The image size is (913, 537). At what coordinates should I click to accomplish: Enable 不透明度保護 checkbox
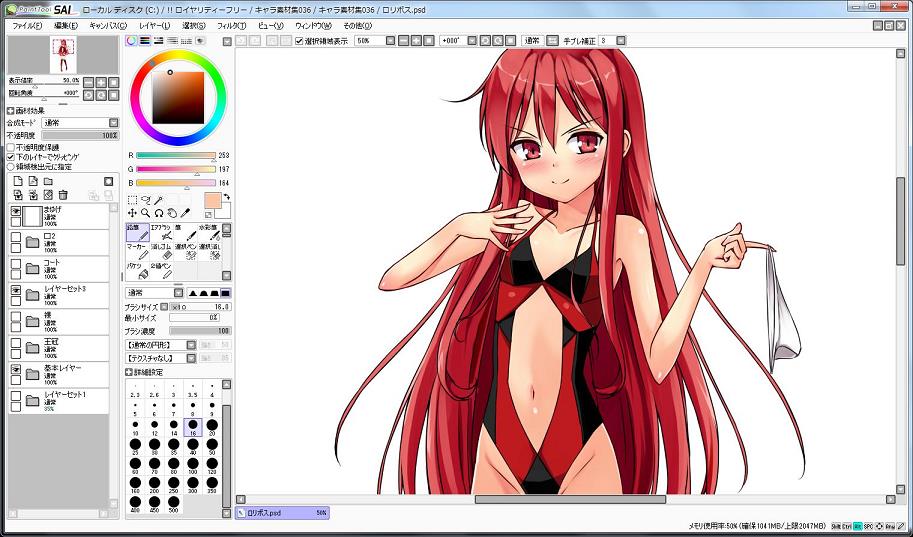[11, 147]
